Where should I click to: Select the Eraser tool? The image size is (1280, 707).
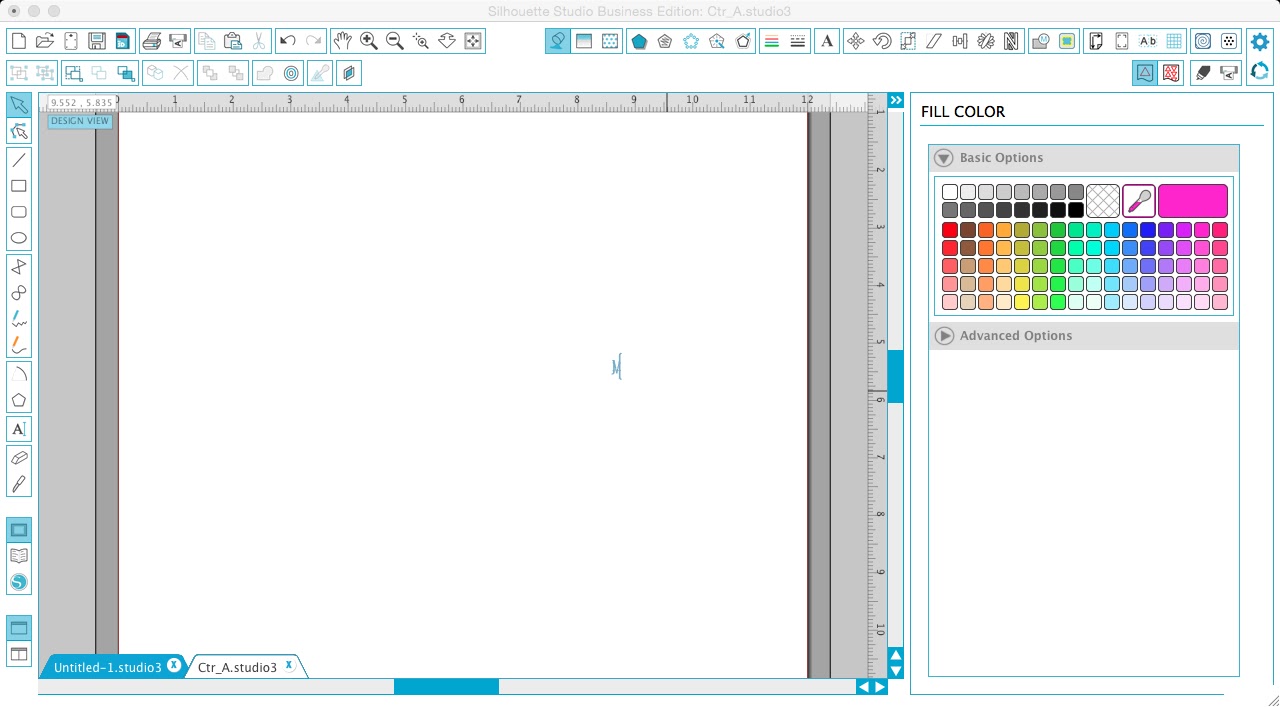pyautogui.click(x=18, y=457)
